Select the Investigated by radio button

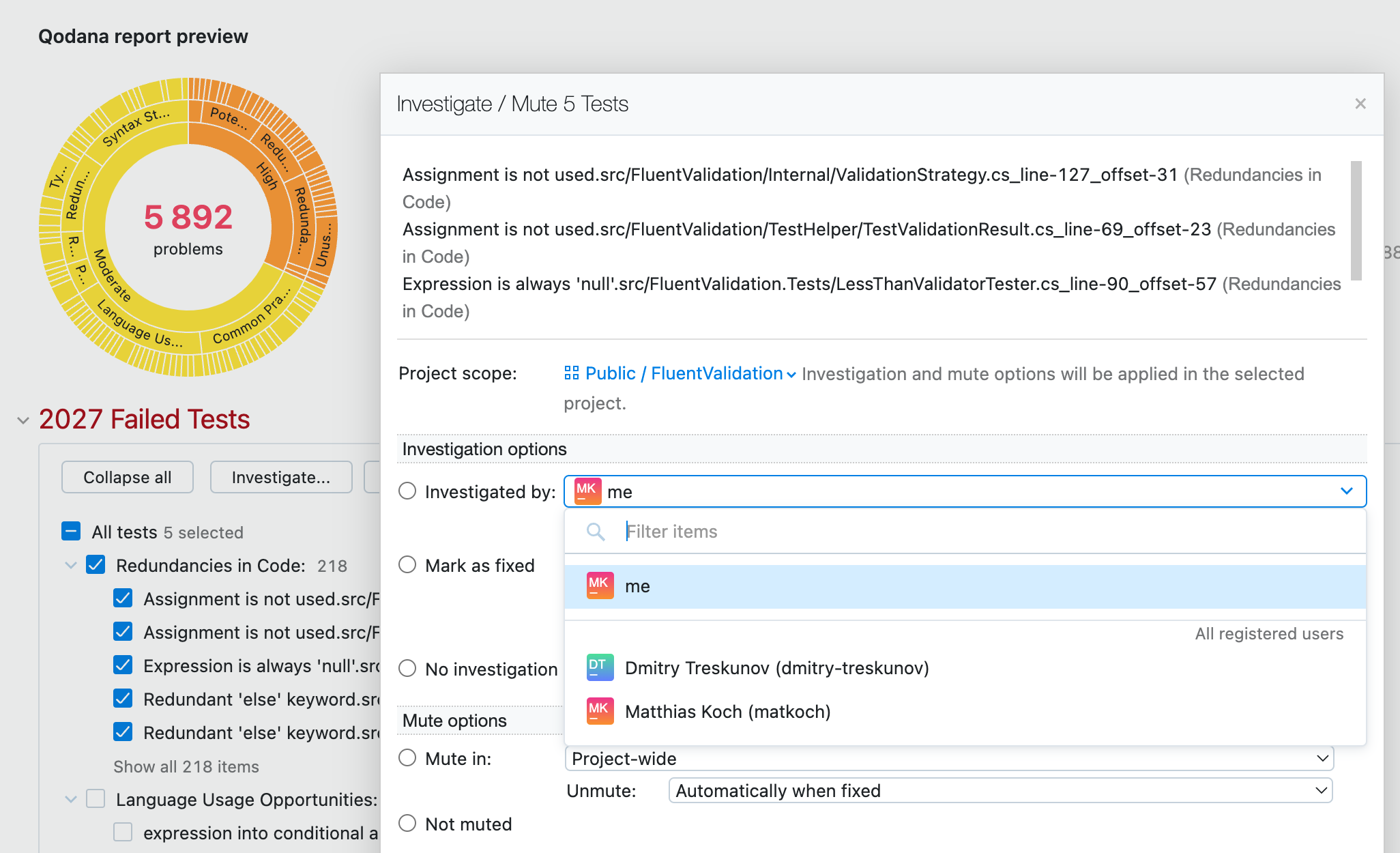tap(407, 491)
